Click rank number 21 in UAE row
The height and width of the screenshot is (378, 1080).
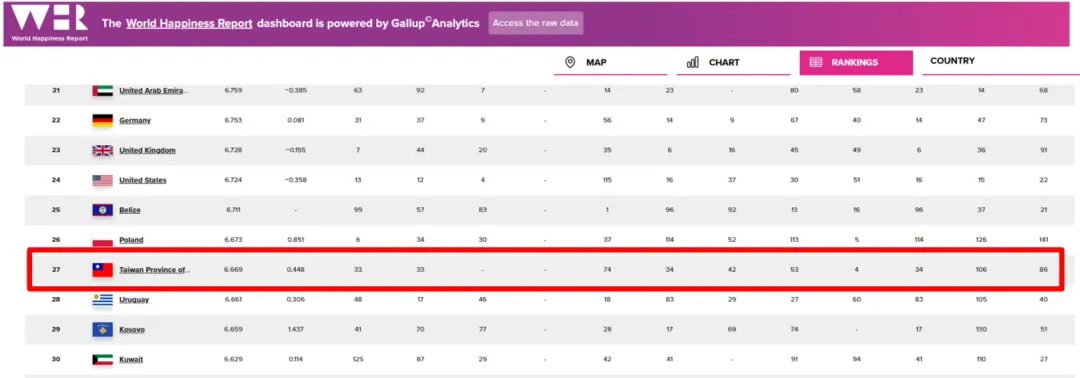pyautogui.click(x=56, y=90)
